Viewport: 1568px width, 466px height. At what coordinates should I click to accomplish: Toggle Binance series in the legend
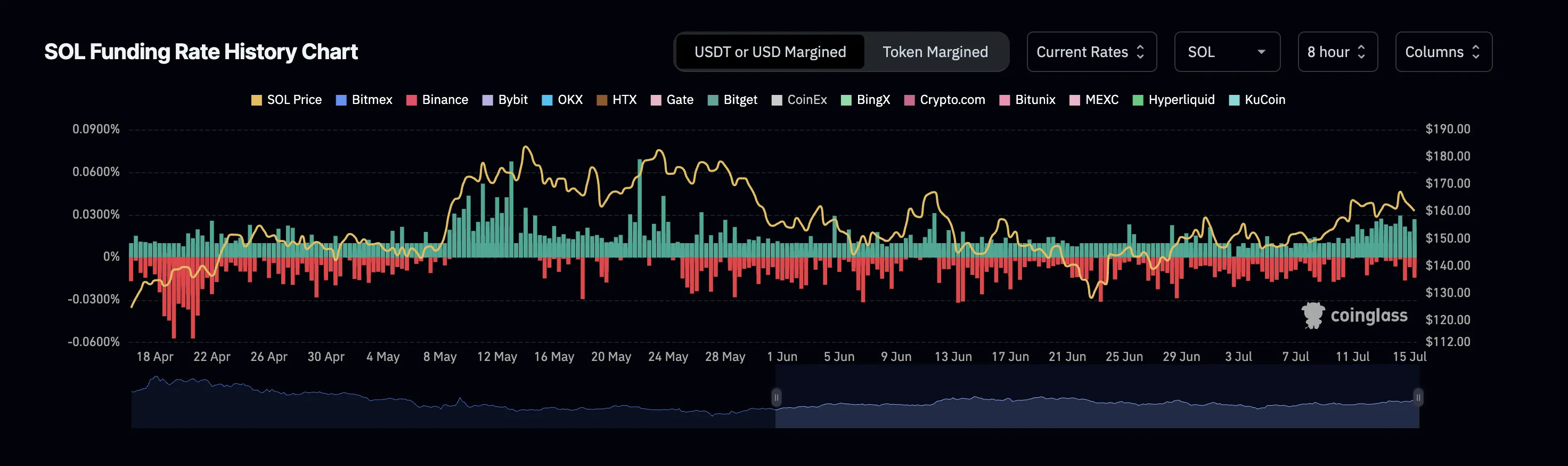444,100
